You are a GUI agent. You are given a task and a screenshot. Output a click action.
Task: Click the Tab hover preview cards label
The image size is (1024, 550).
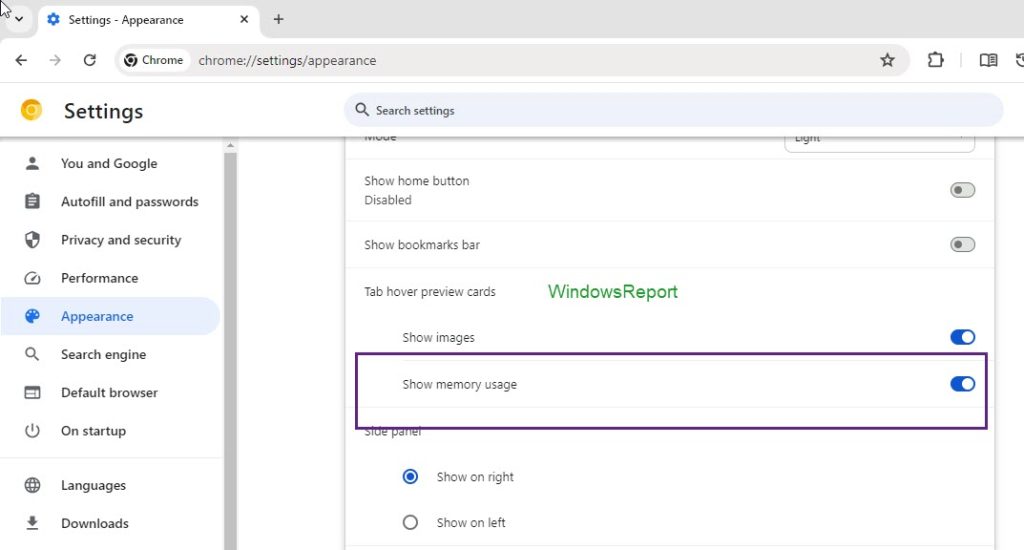(430, 292)
